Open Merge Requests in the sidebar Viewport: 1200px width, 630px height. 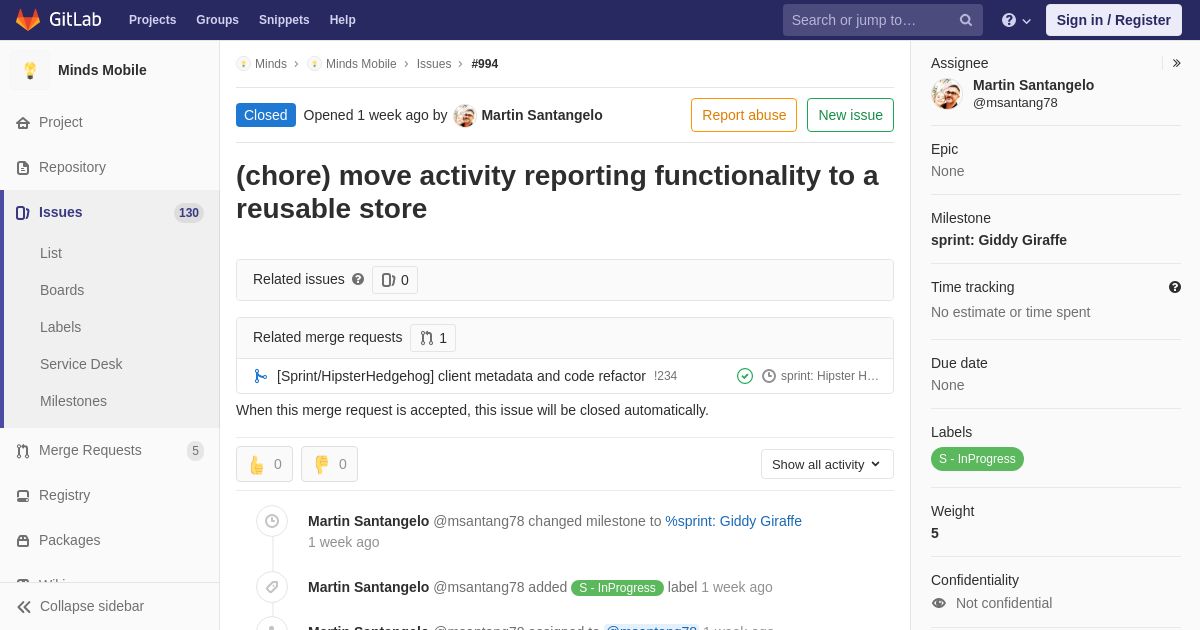tap(90, 450)
